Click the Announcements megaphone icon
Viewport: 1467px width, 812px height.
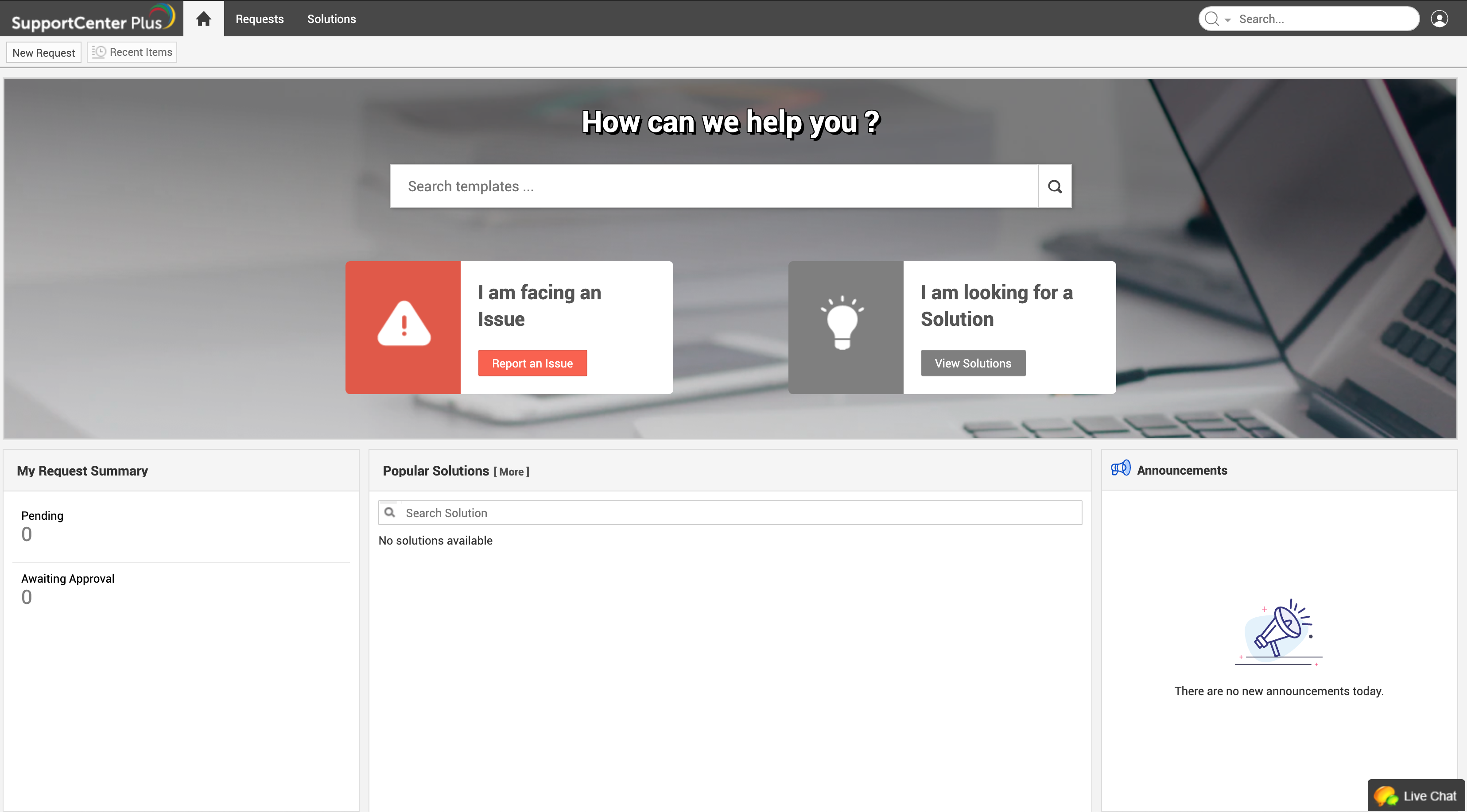tap(1120, 468)
